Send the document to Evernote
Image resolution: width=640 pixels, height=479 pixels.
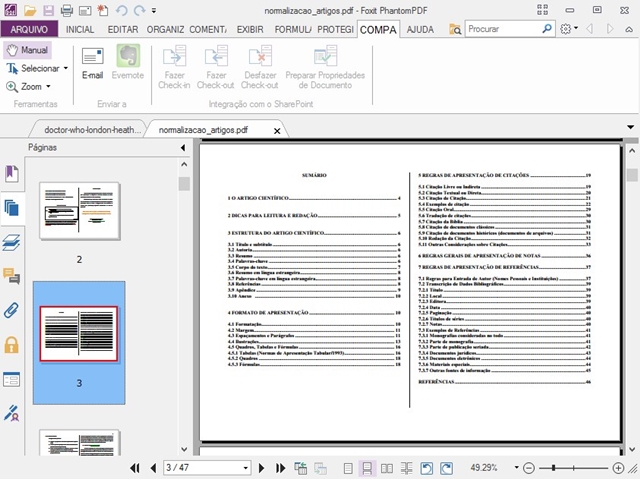pyautogui.click(x=128, y=63)
